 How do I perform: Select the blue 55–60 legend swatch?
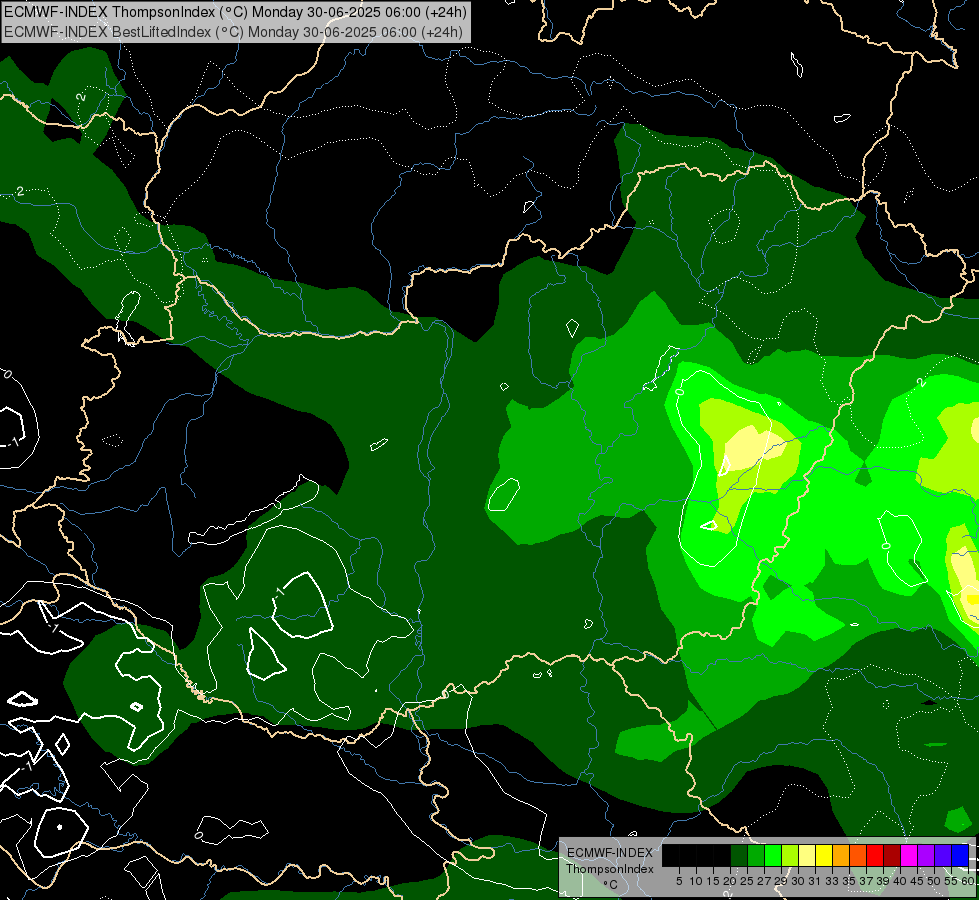(x=960, y=855)
